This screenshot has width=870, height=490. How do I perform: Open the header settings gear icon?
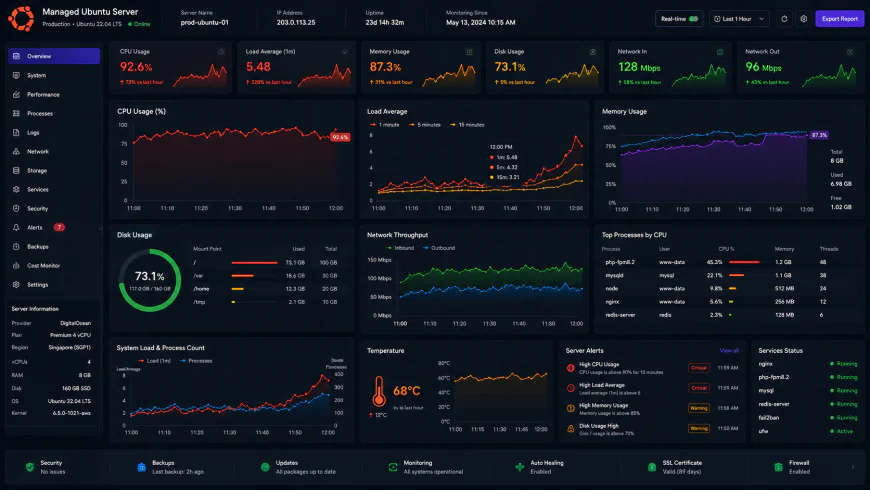(x=803, y=19)
